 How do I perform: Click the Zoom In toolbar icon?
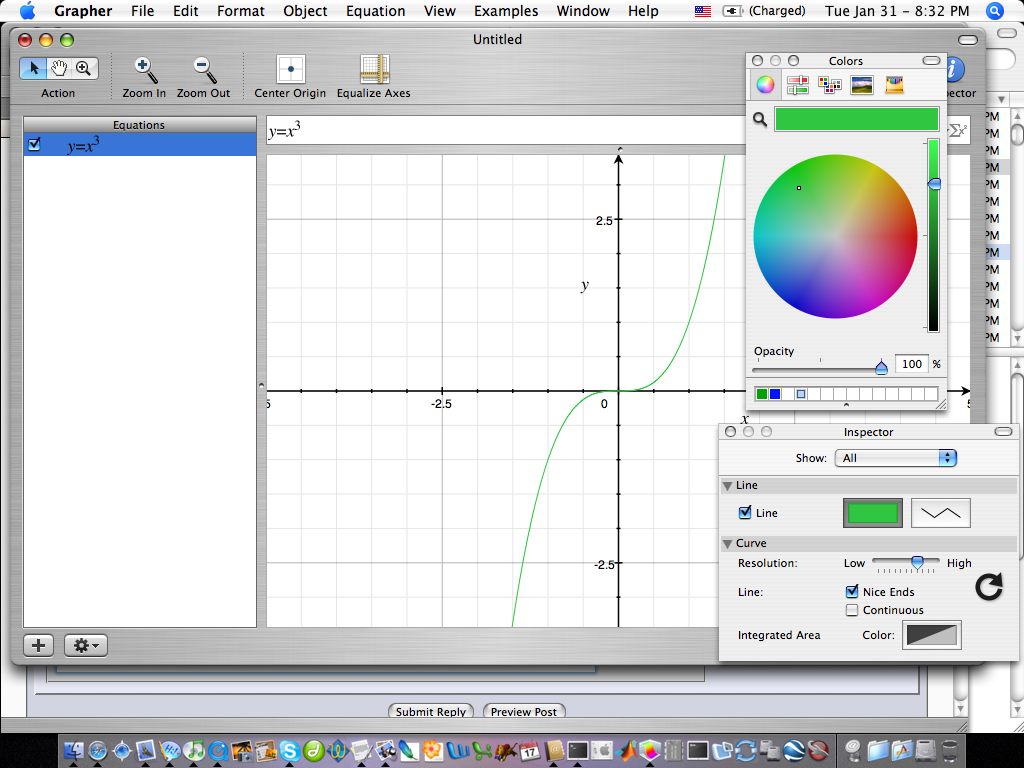[144, 70]
